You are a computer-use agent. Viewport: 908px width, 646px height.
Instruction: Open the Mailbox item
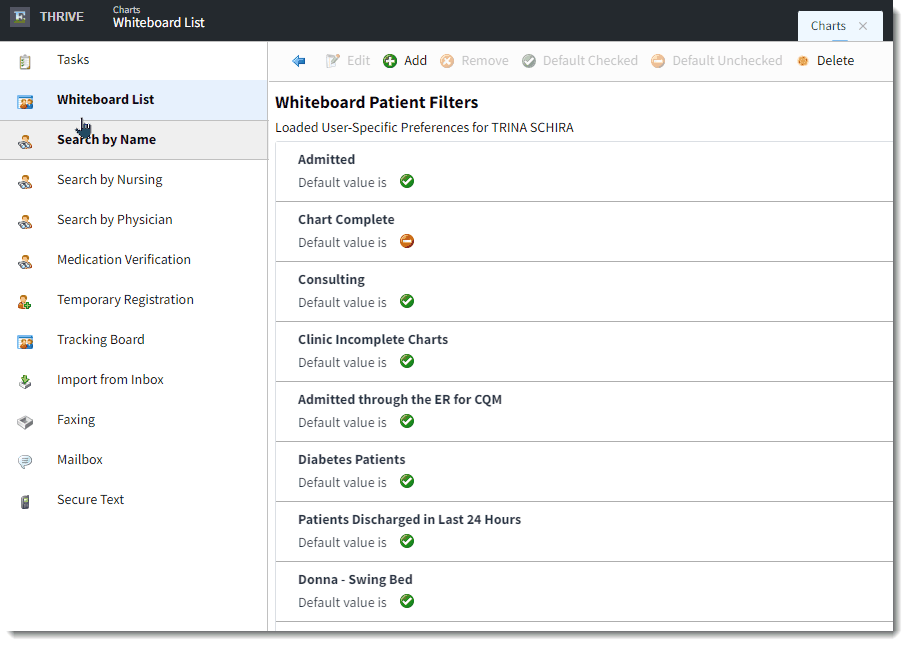click(x=134, y=460)
